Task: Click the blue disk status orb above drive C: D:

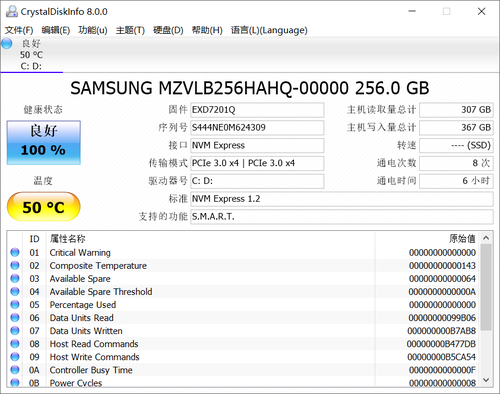Action: tap(6, 43)
